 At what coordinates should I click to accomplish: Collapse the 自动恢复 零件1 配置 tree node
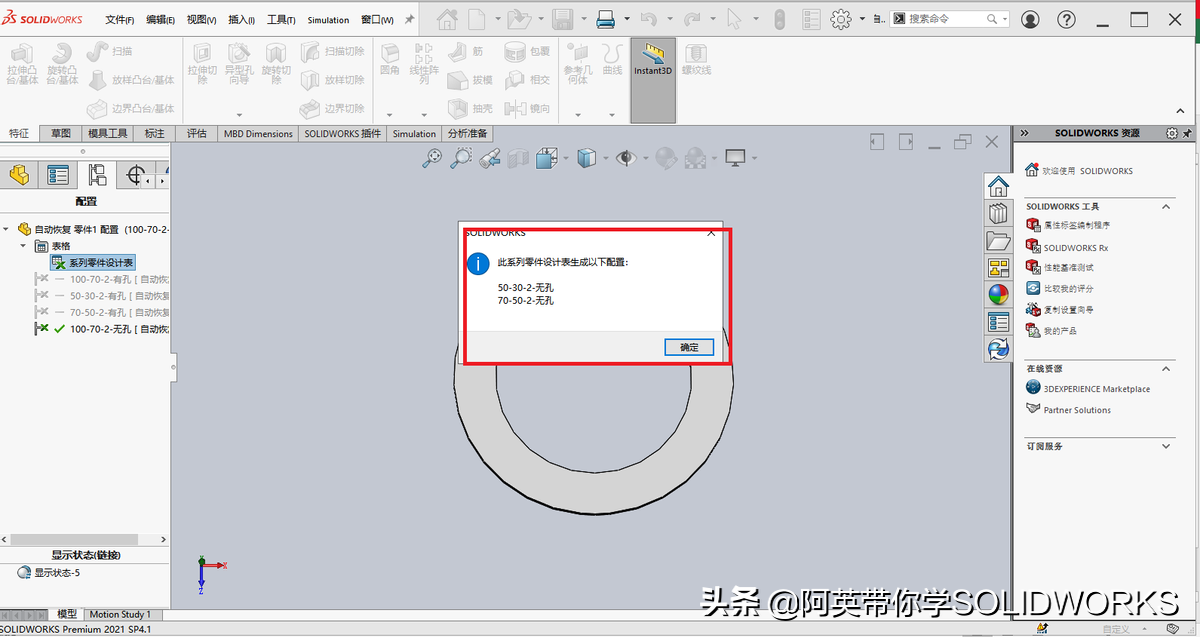click(x=7, y=229)
